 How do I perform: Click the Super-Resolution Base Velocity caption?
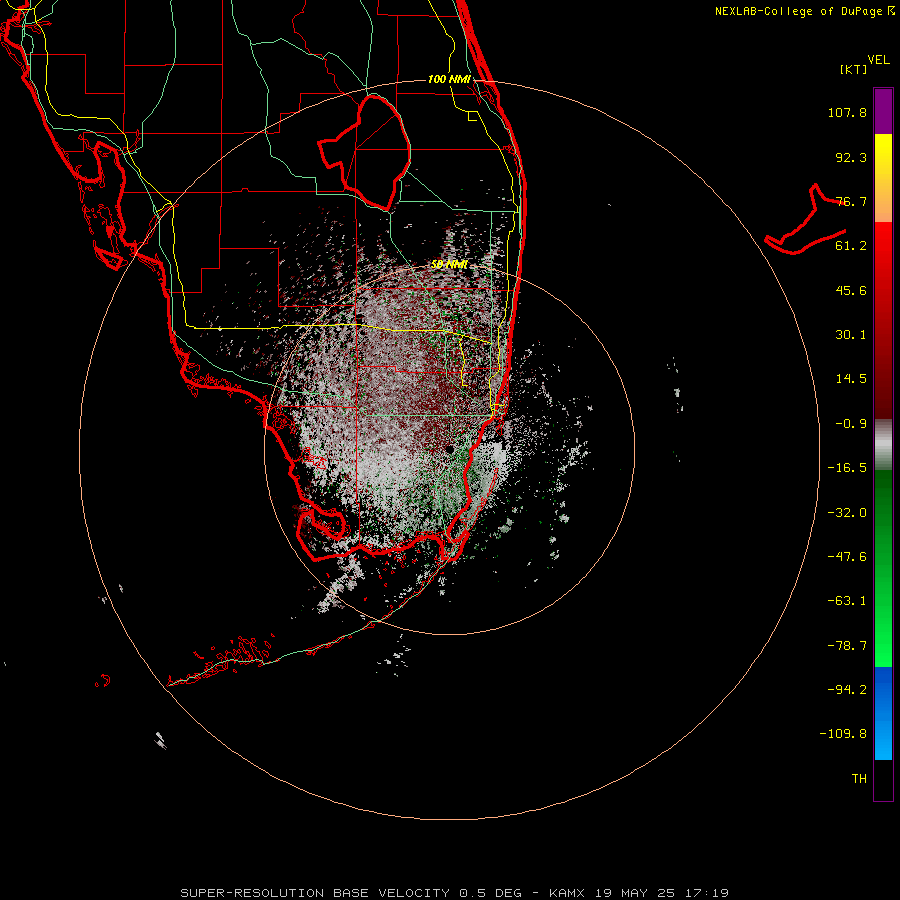pyautogui.click(x=454, y=893)
